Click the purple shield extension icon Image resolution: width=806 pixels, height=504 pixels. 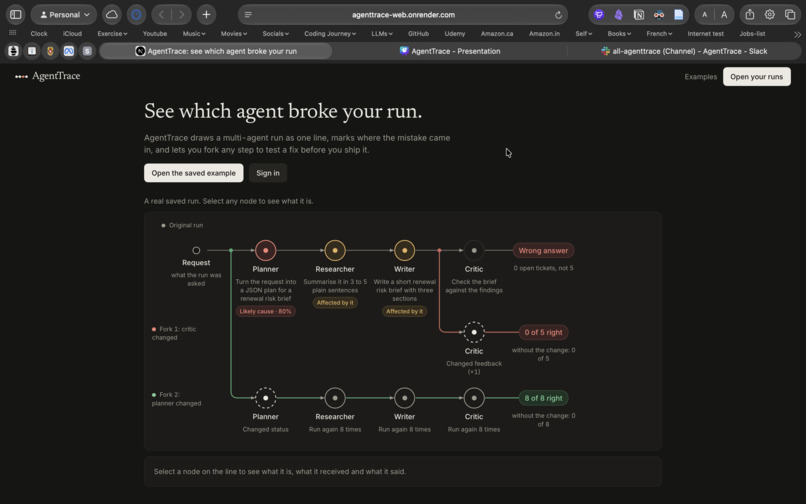click(x=599, y=14)
